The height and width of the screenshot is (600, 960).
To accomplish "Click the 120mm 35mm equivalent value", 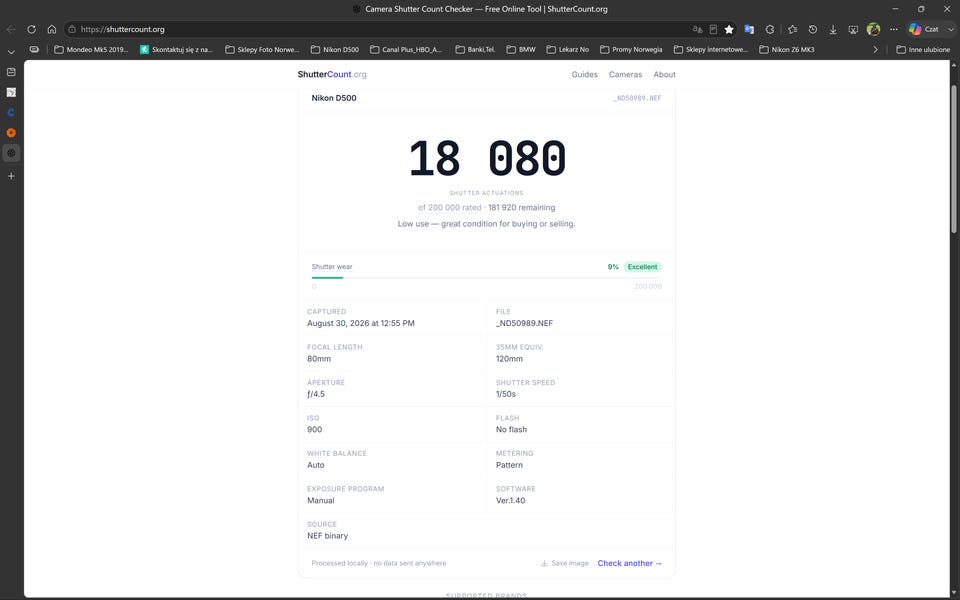I will pos(509,359).
